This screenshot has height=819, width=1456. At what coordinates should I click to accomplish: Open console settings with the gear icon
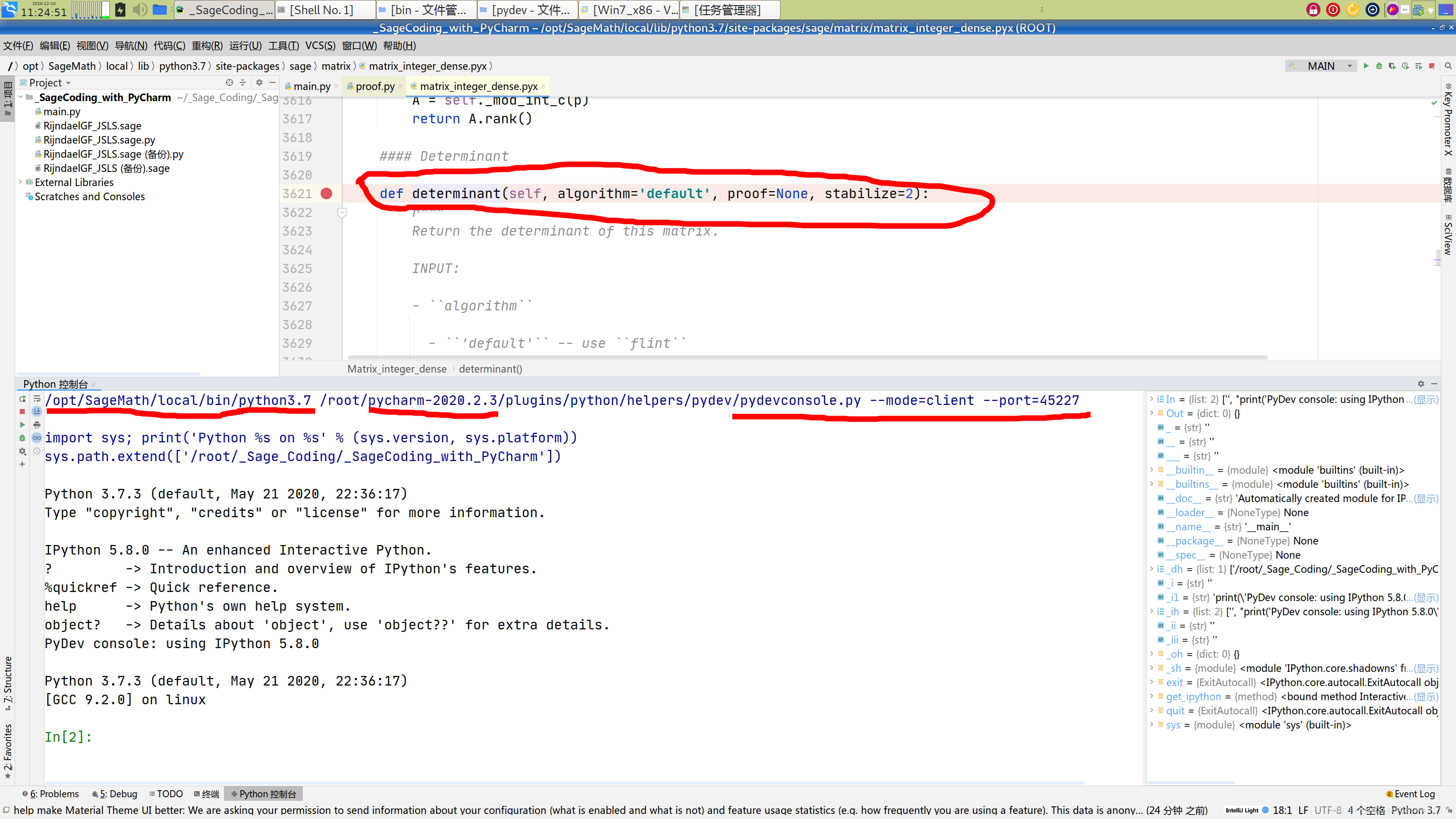(23, 450)
